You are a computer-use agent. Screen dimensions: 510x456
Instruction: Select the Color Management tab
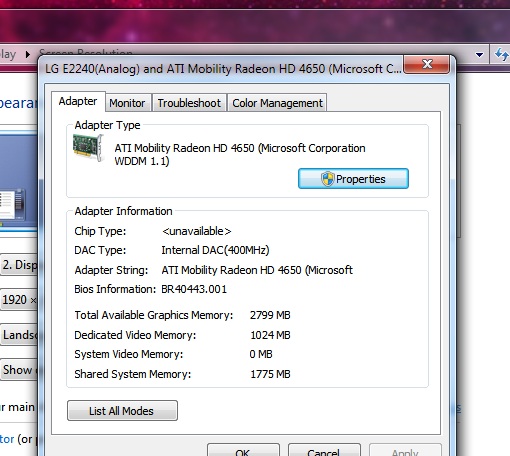[x=277, y=103]
